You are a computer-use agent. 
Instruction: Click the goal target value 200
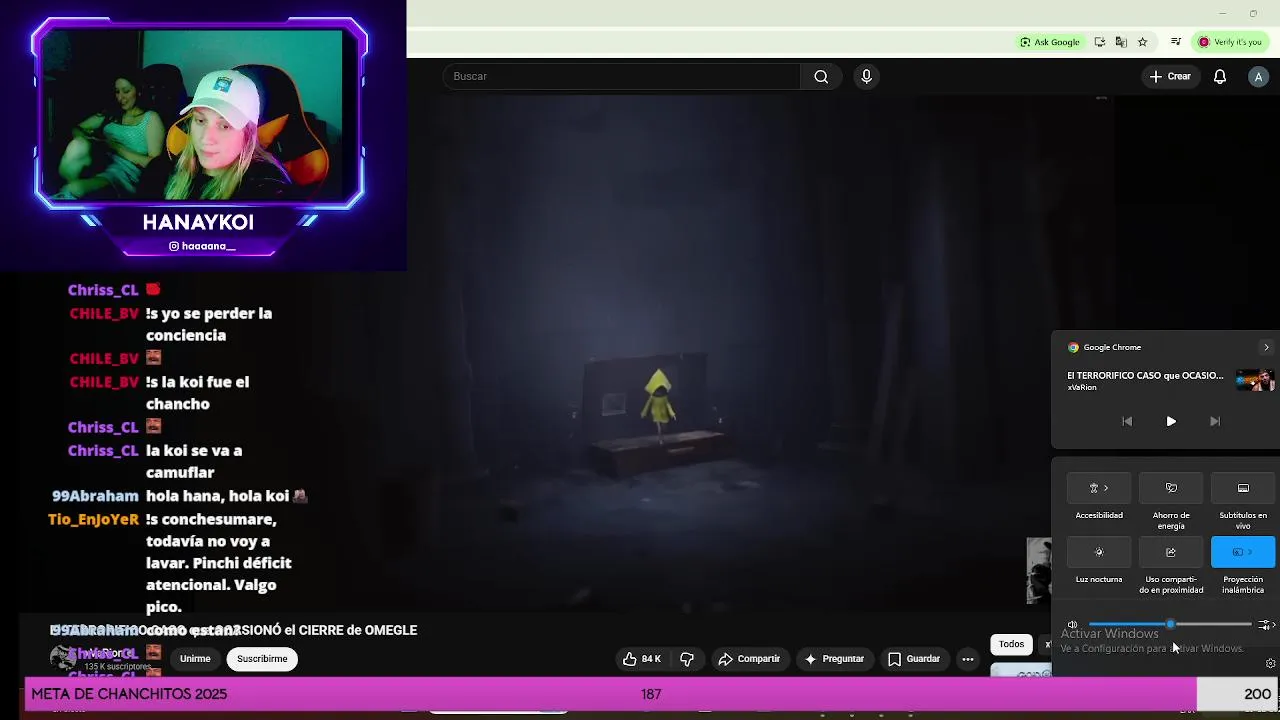tap(1257, 694)
